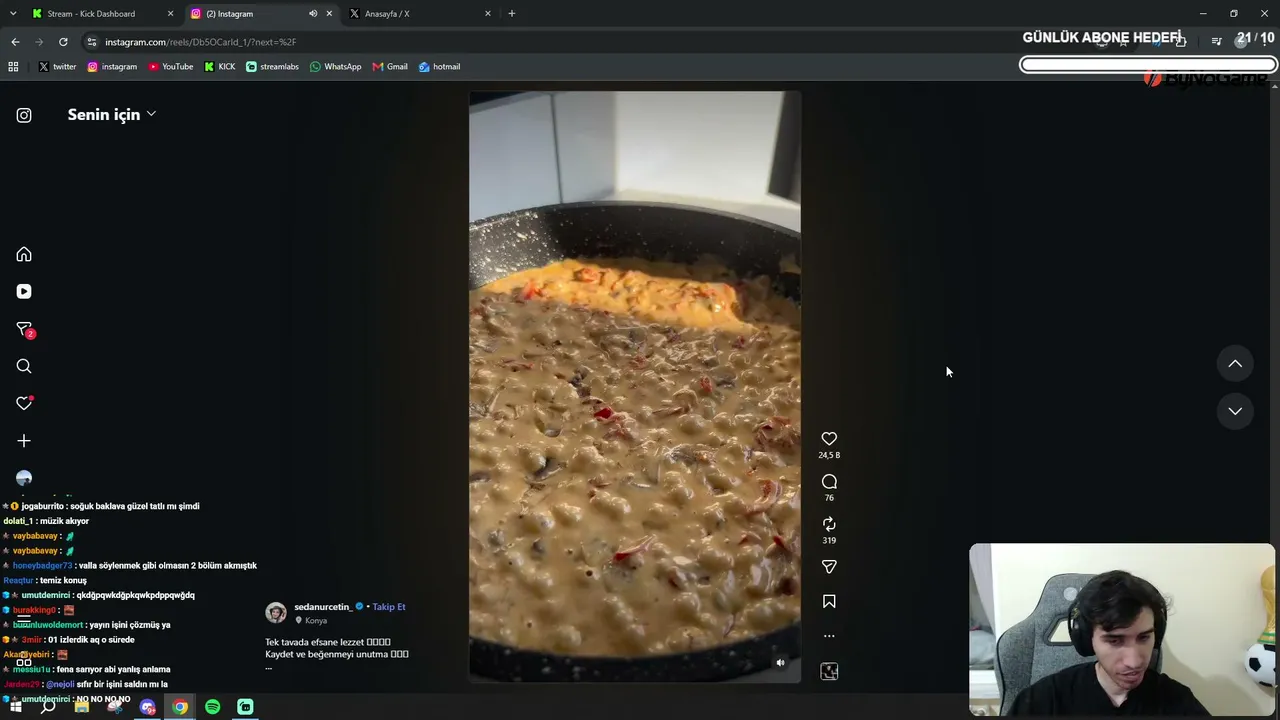The height and width of the screenshot is (720, 1280).
Task: Open the profile avatar in the sidebar
Action: tap(24, 478)
